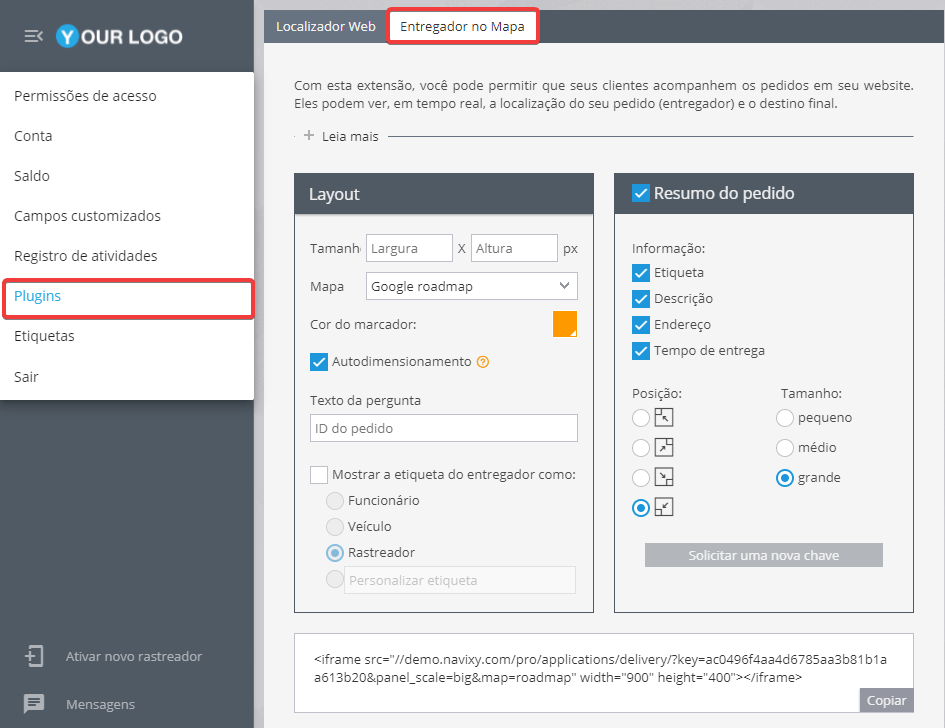
Task: Select the Rastreador radio option
Action: point(334,553)
